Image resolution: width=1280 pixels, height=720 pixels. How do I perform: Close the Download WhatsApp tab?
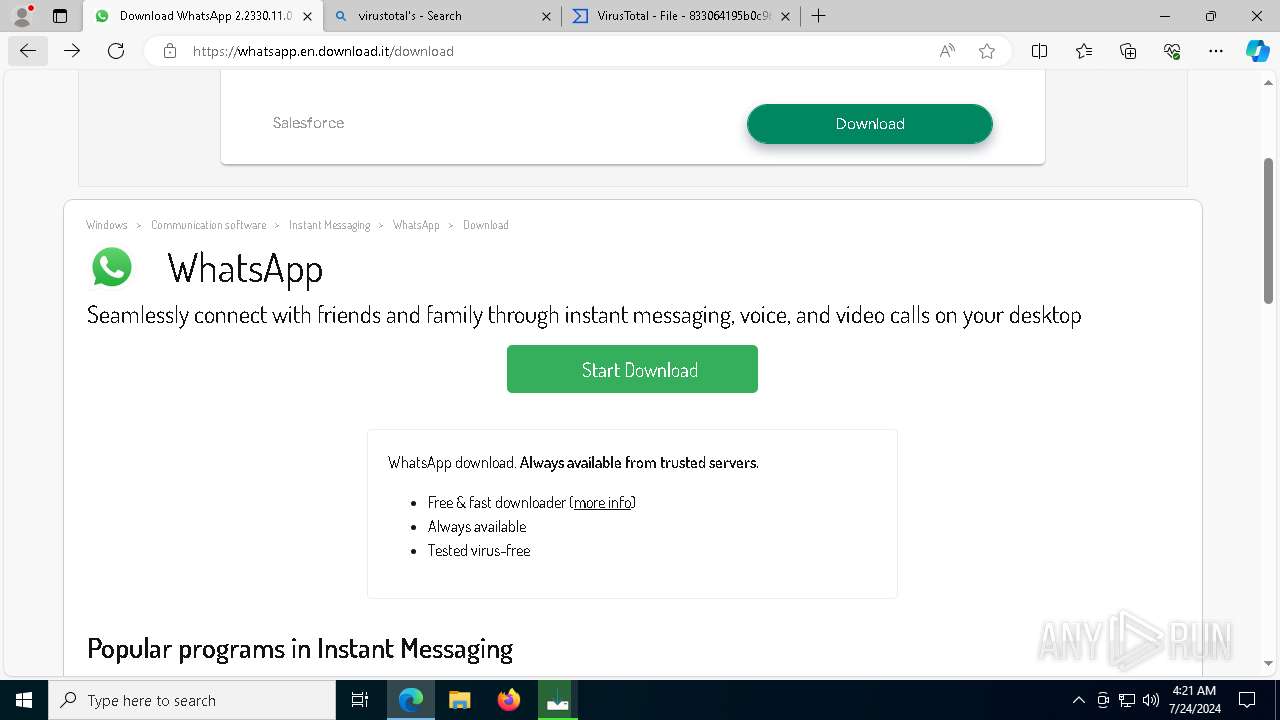click(307, 16)
